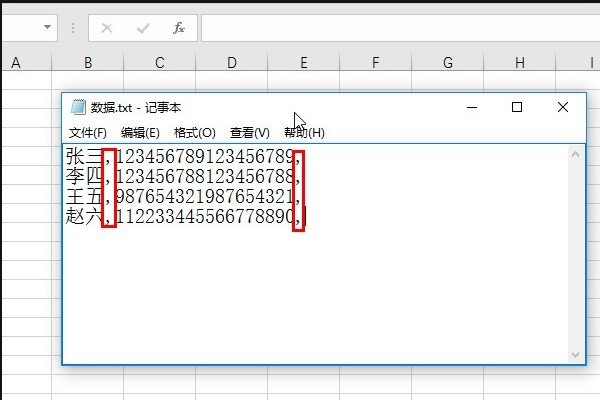Screen dimensions: 600x400
Task: Open the 格式(O) menu in Notepad
Action: pos(194,133)
